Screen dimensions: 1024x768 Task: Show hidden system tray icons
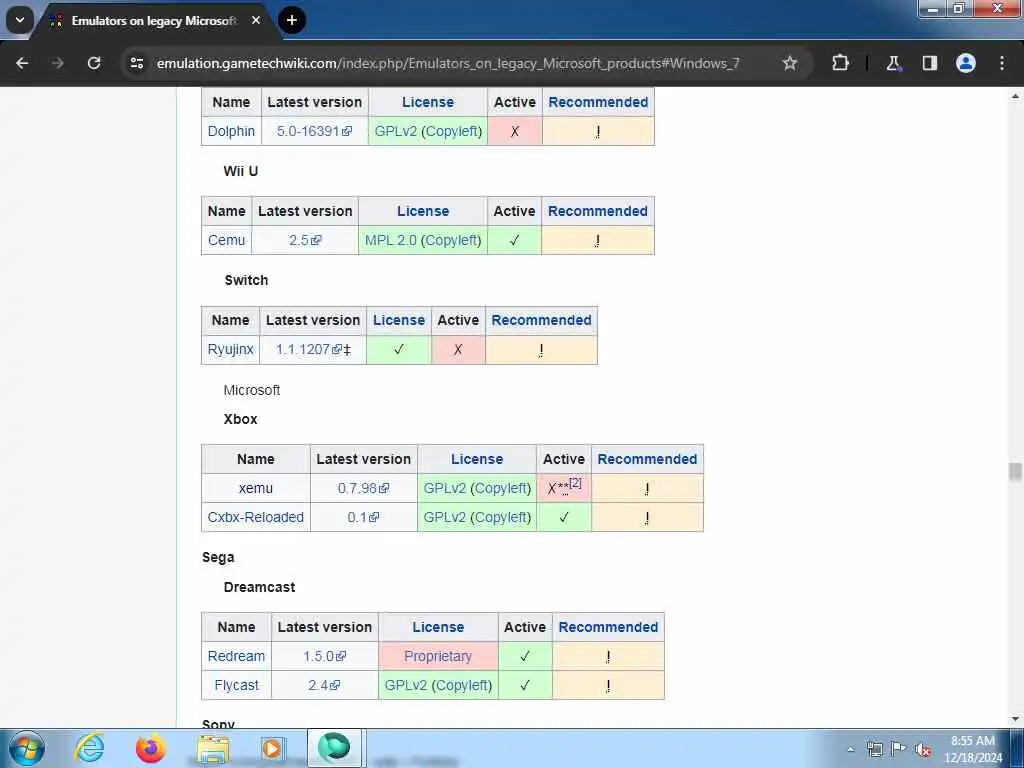coord(850,749)
